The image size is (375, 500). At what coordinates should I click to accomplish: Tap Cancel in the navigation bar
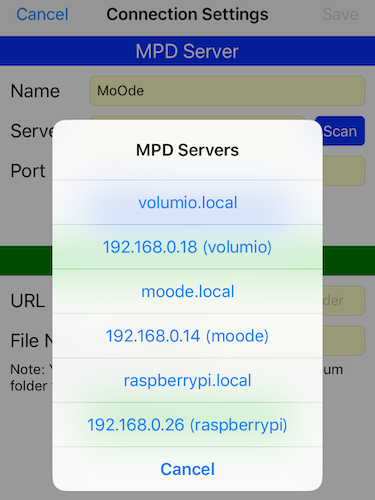click(x=42, y=14)
